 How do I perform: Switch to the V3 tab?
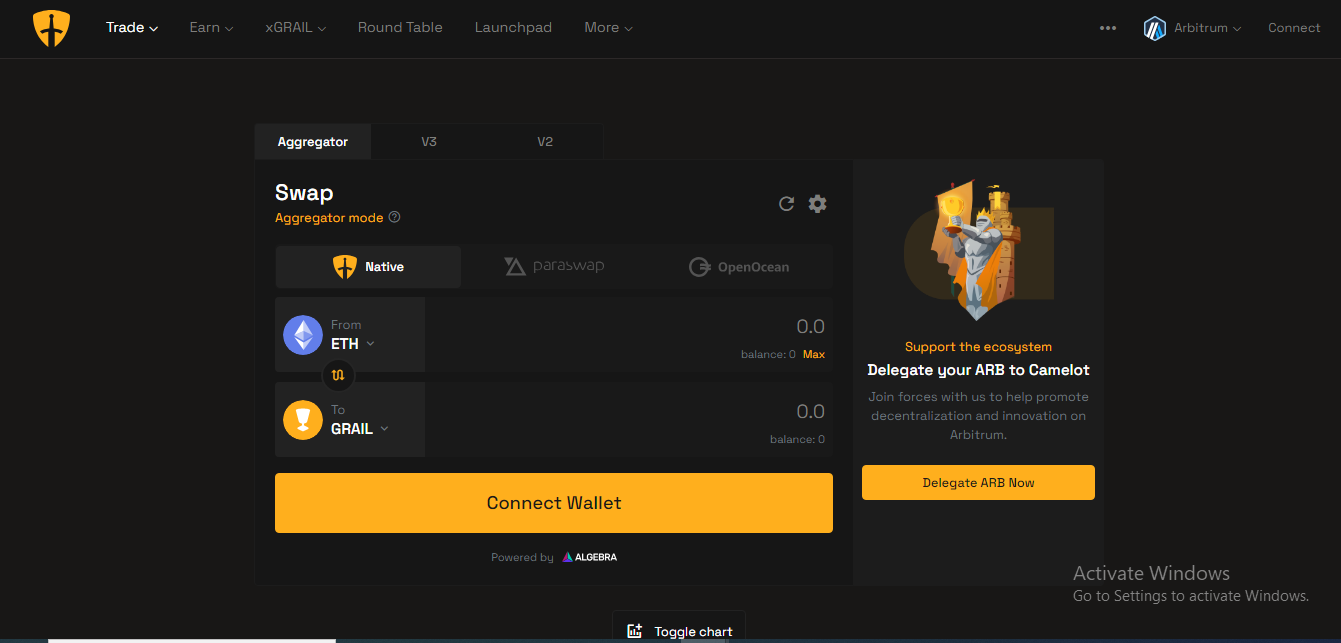429,142
